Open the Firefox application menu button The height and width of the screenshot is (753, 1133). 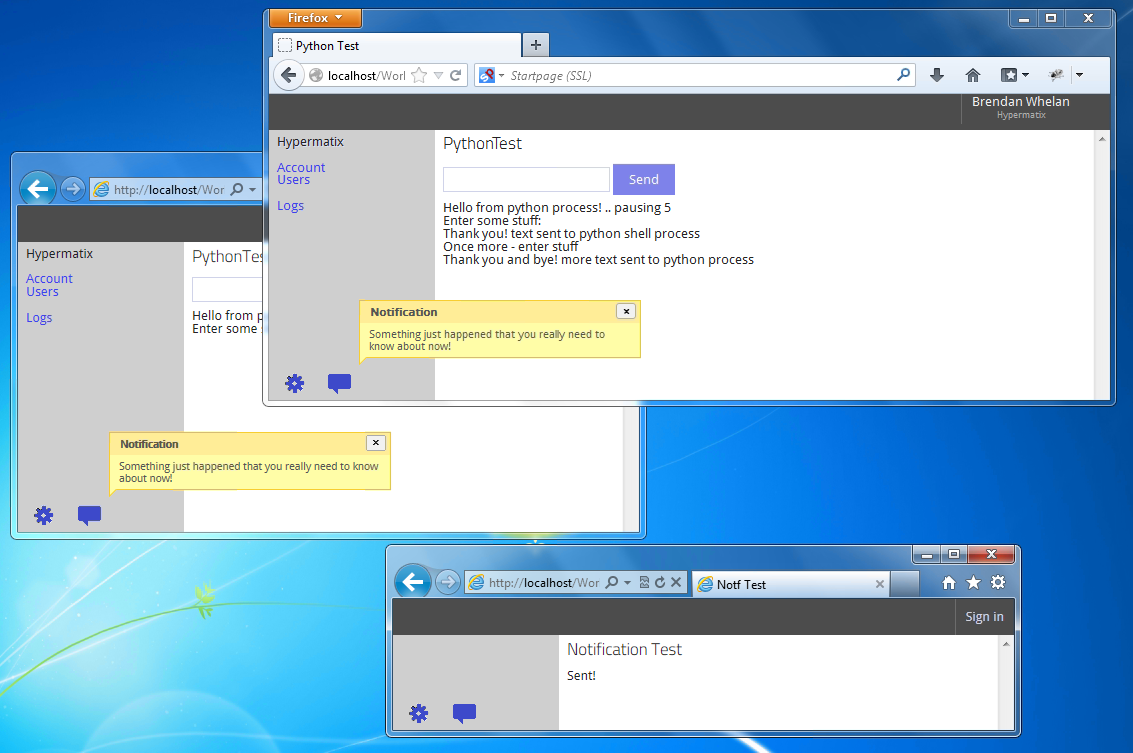[x=315, y=18]
